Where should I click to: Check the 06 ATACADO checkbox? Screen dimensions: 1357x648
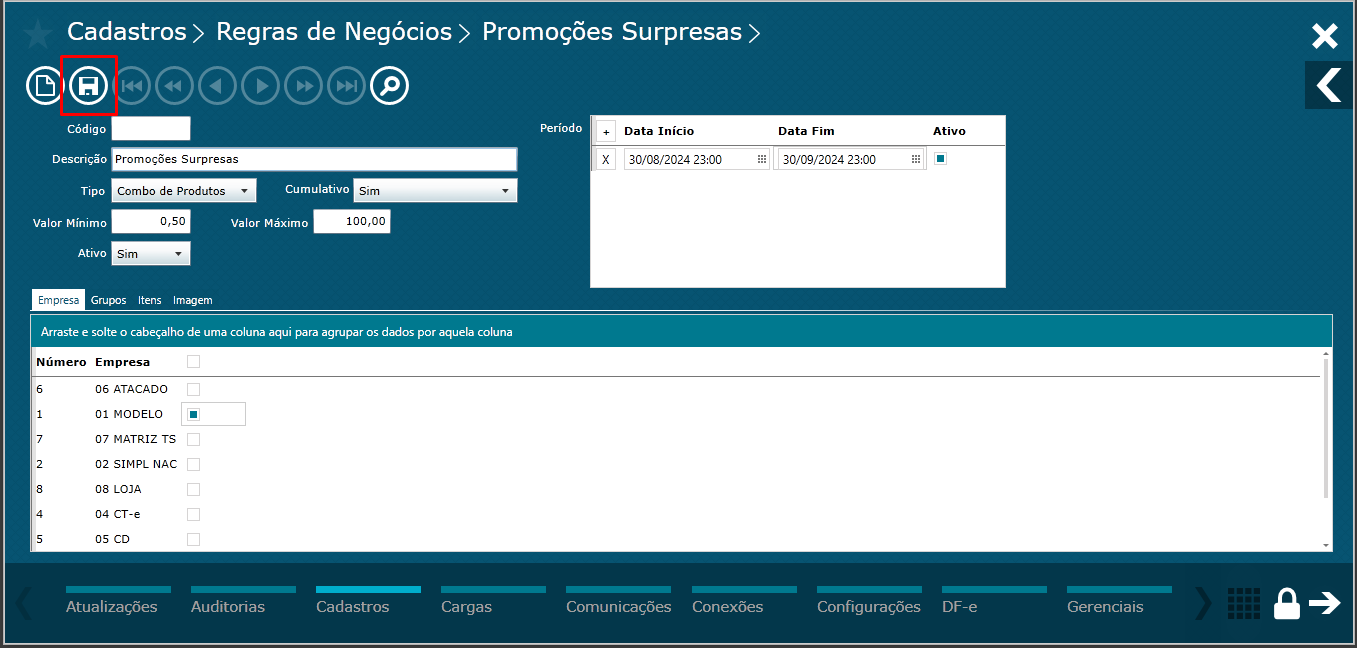[194, 389]
